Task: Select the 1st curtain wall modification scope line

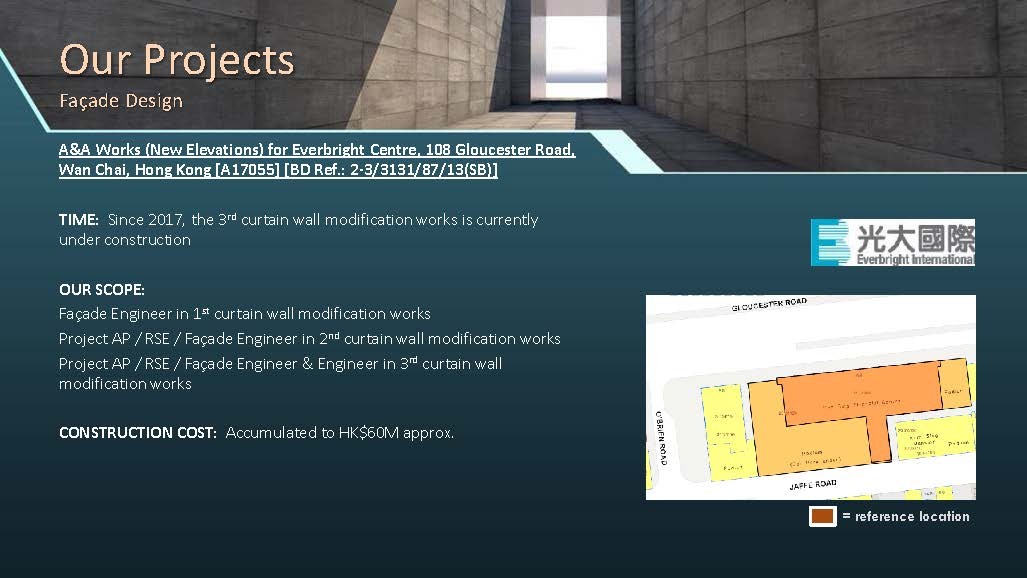Action: tap(245, 314)
